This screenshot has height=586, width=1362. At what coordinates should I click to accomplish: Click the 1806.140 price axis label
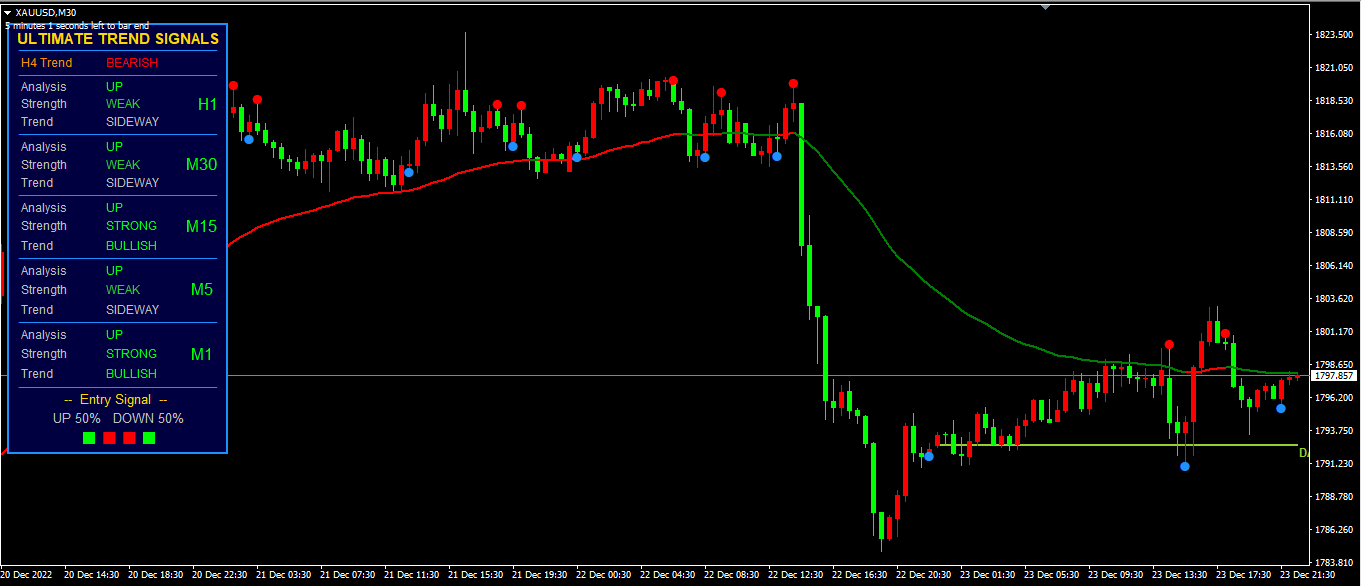[1335, 266]
